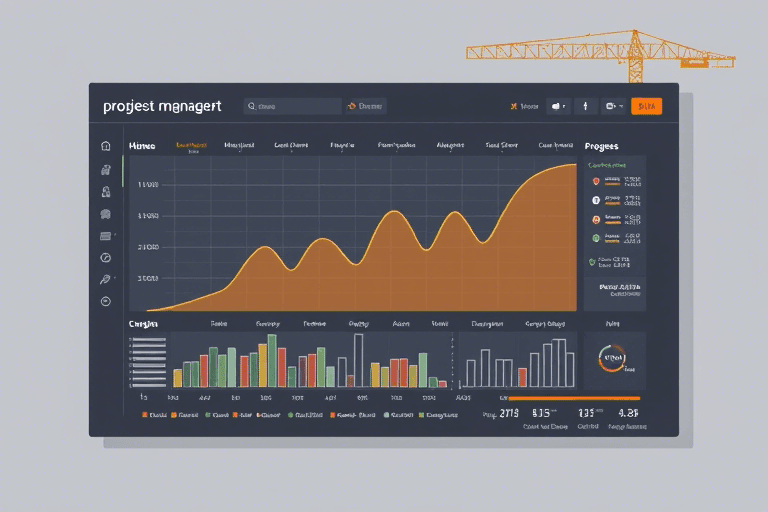
Task: Adjust the orange progress bar below bar charts
Action: [x=574, y=398]
